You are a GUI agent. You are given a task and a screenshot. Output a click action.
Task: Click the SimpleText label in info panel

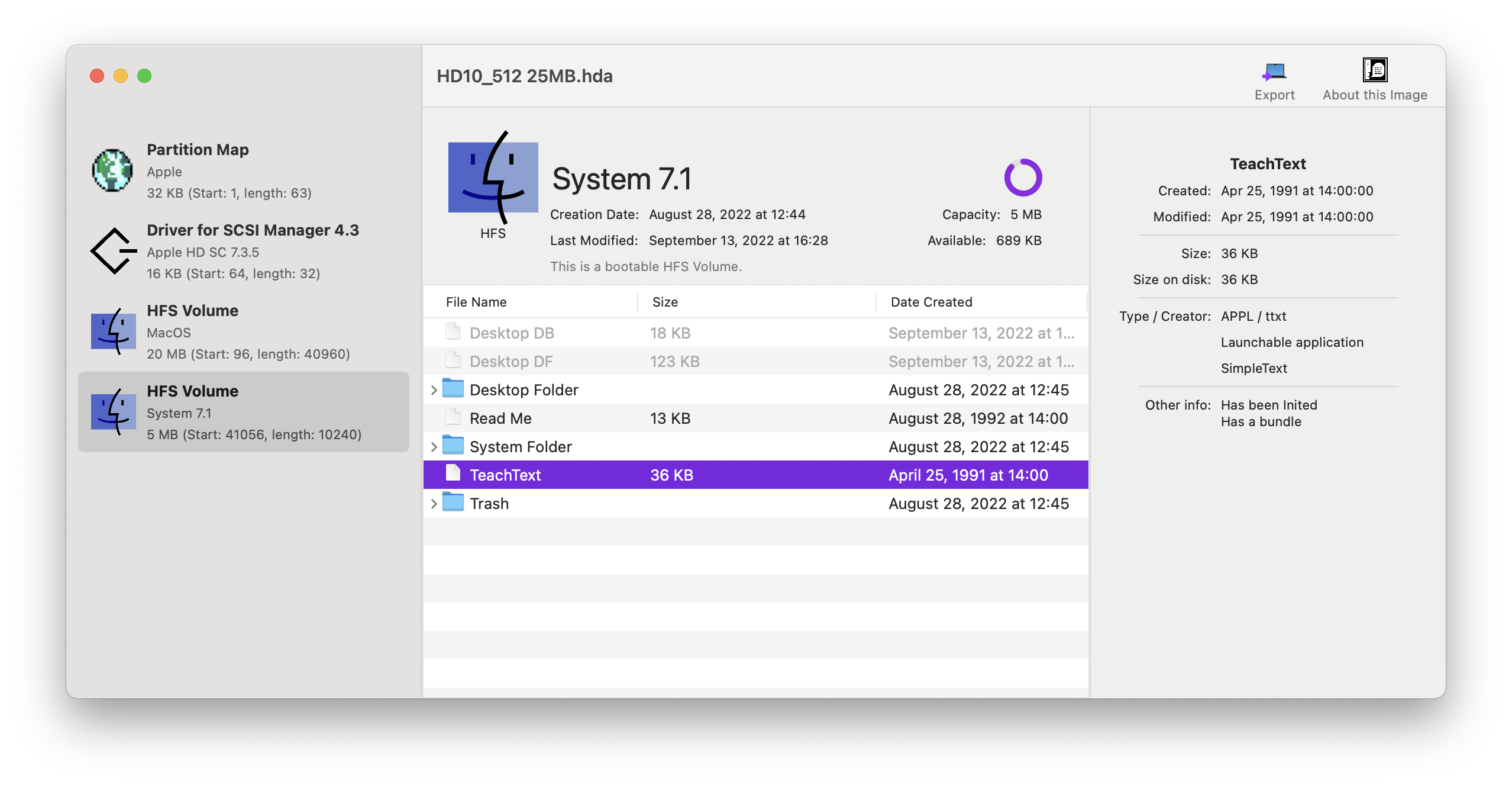1253,368
